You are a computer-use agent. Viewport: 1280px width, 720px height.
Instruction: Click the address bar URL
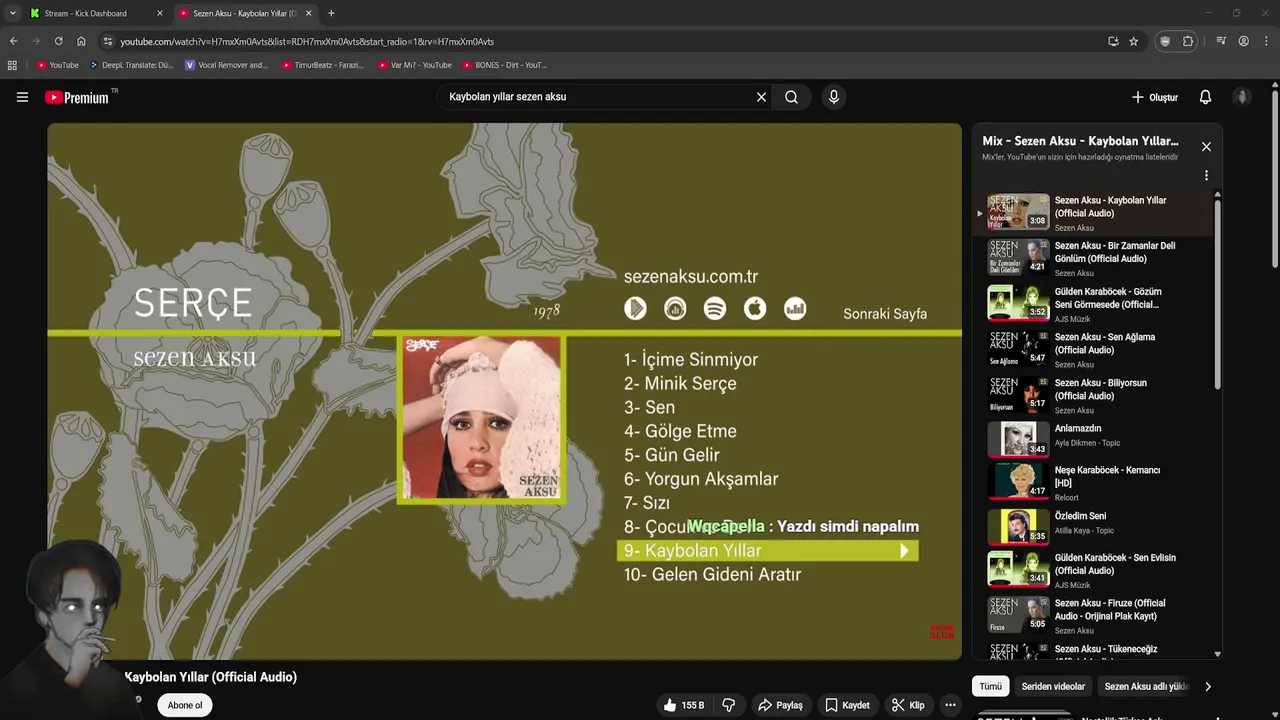coord(307,41)
